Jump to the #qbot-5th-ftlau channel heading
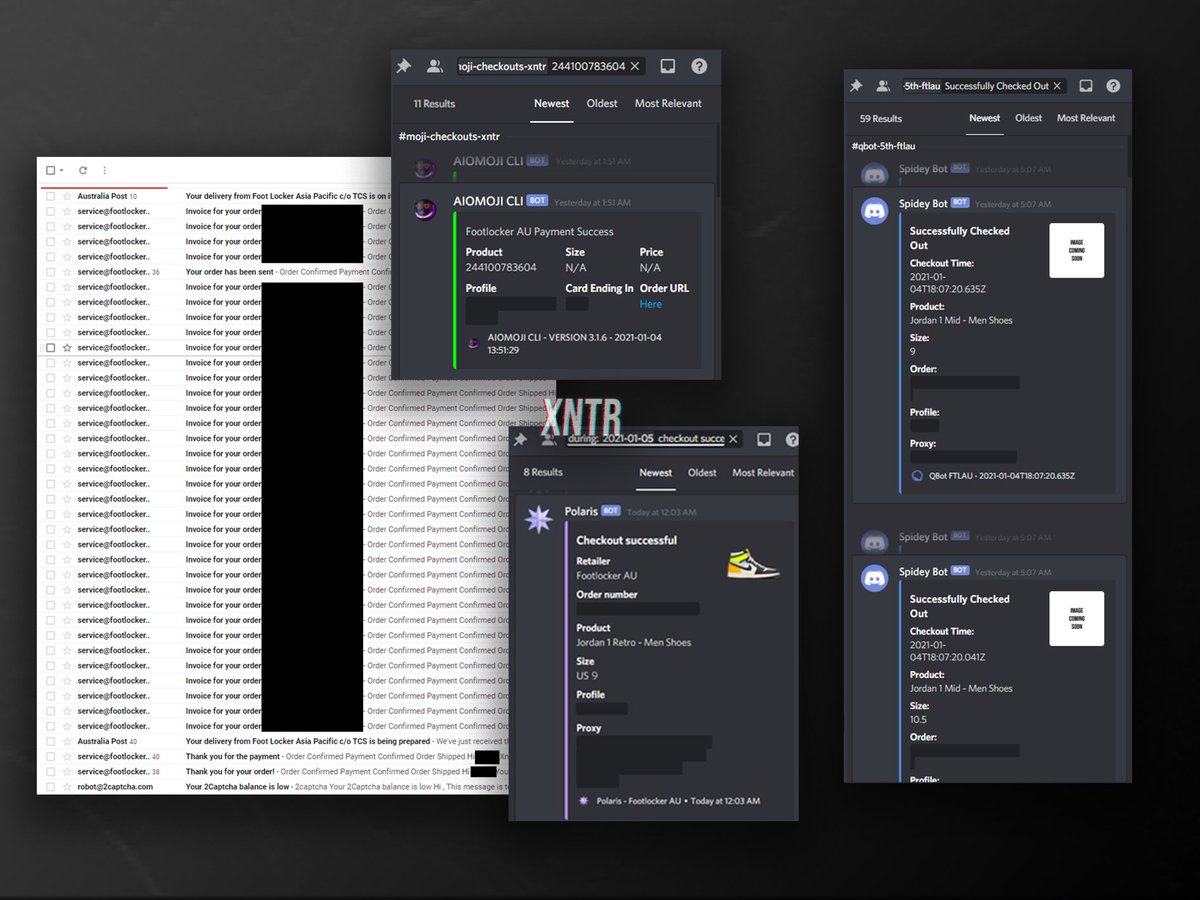Screen dimensions: 1200x900 (x=883, y=146)
